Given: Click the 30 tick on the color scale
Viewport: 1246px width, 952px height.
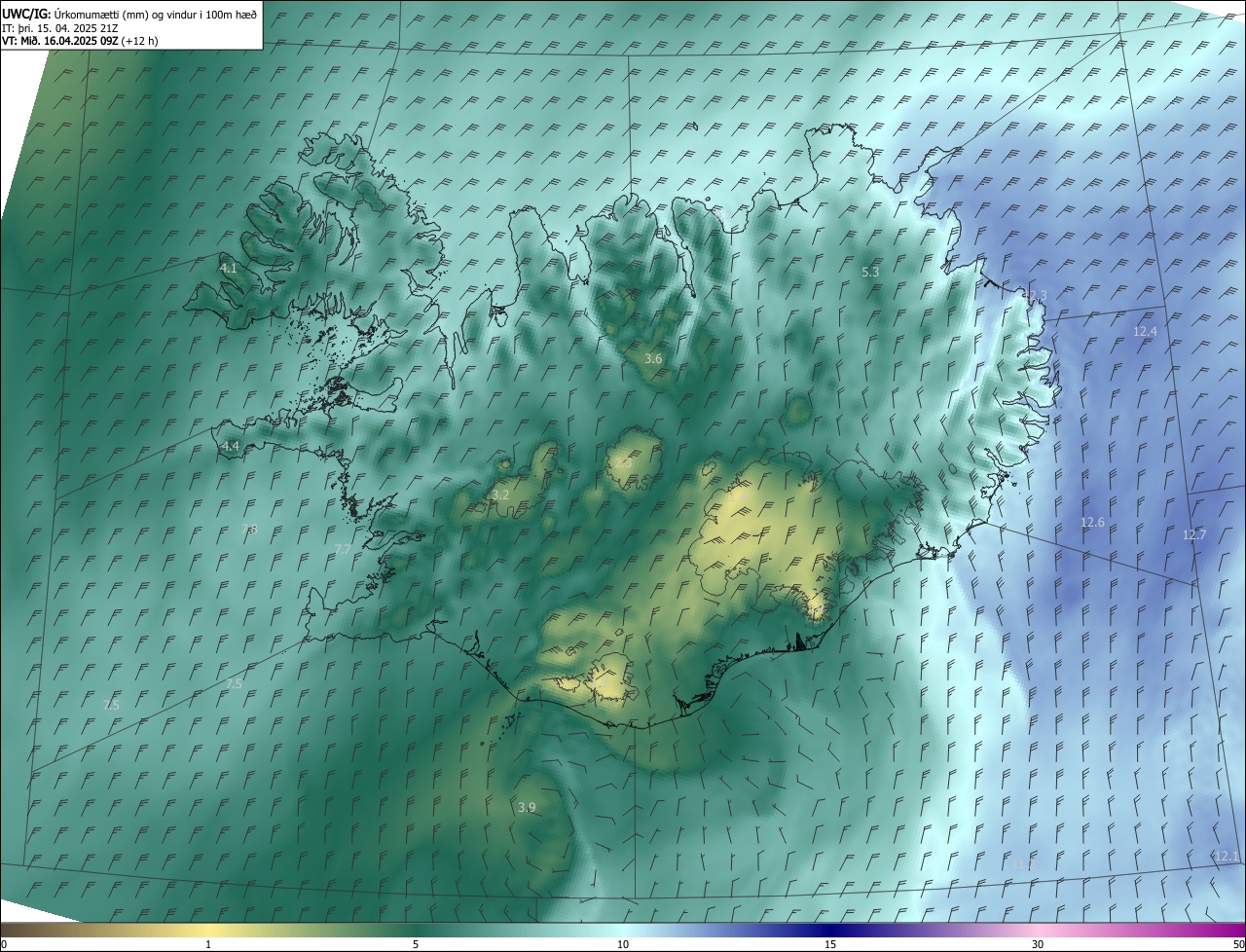Looking at the screenshot, I should tap(1038, 944).
